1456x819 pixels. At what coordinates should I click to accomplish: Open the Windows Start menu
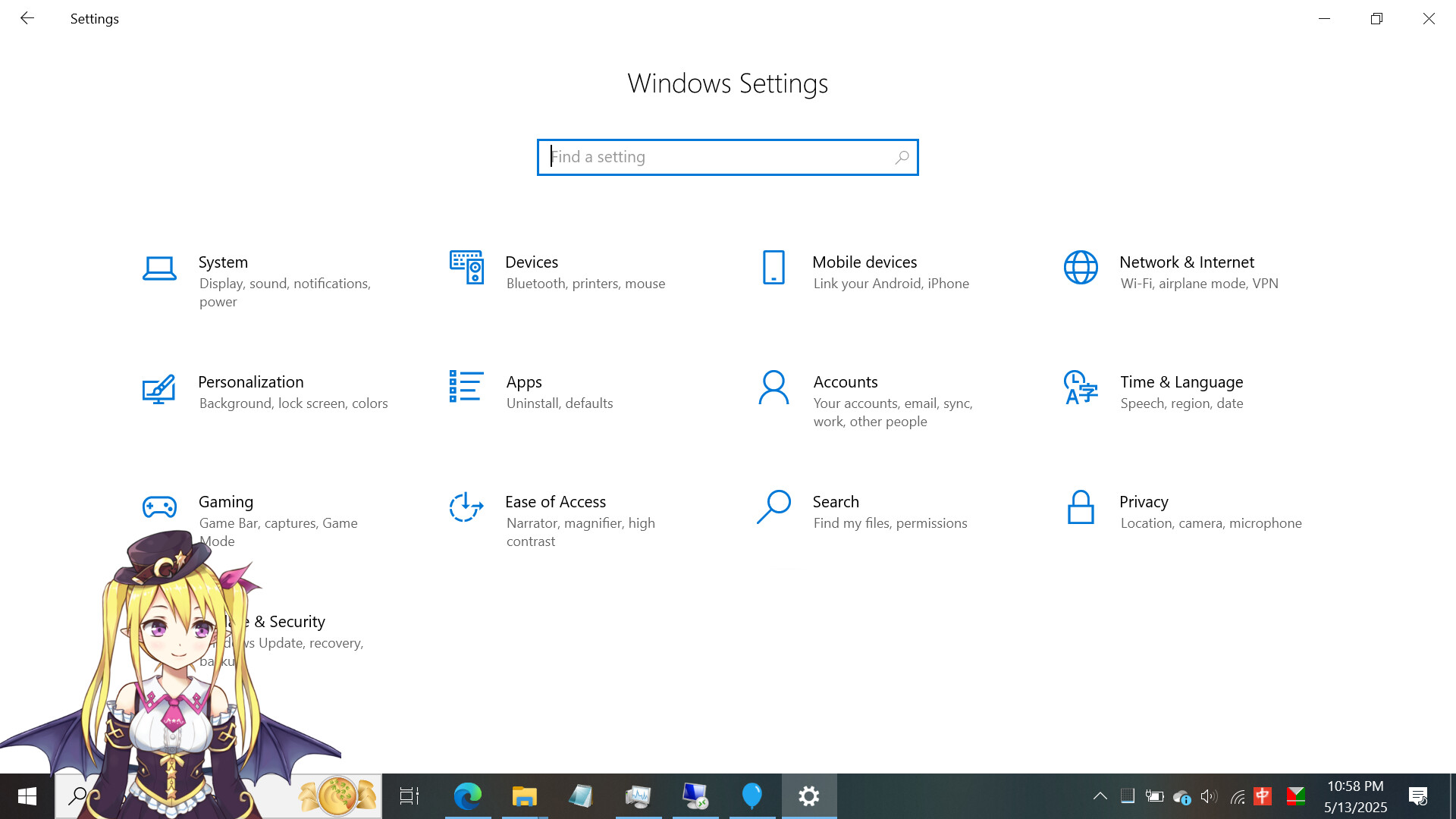[27, 796]
